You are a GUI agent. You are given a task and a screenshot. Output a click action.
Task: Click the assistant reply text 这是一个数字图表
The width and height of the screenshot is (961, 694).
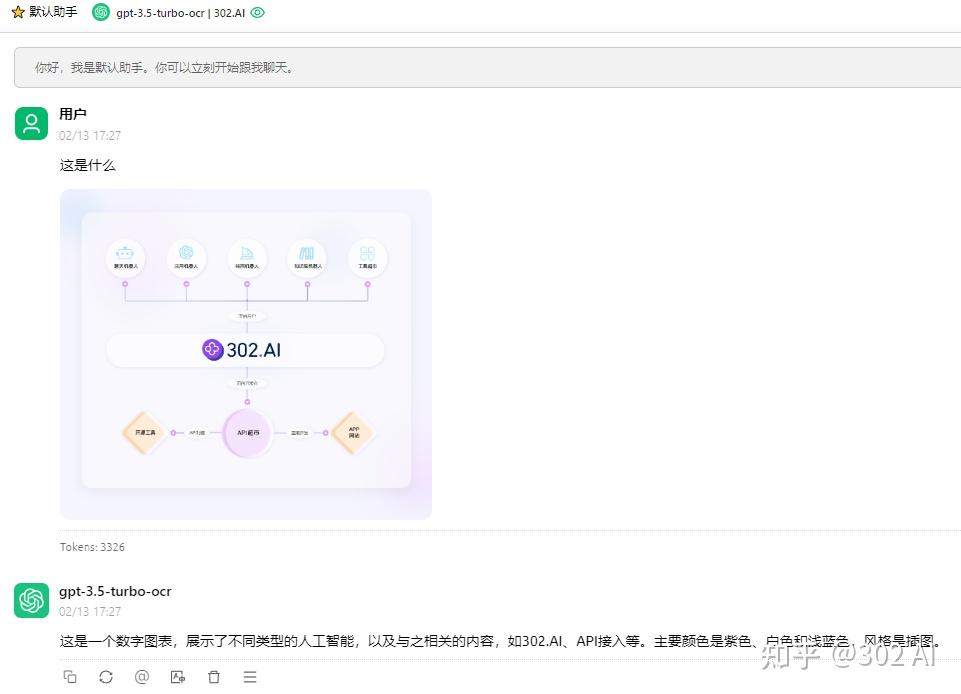pos(500,641)
